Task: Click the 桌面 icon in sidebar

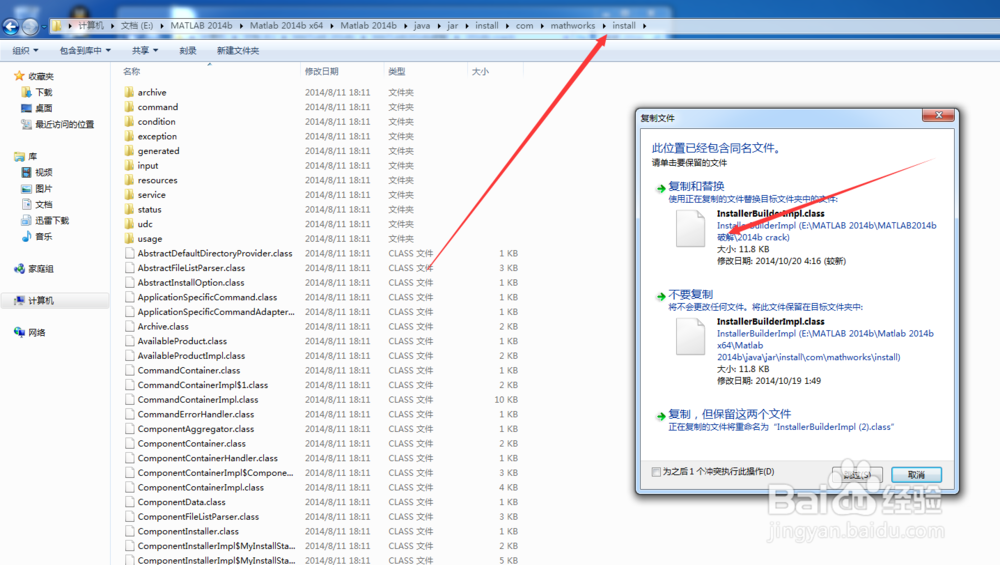Action: click(x=26, y=108)
